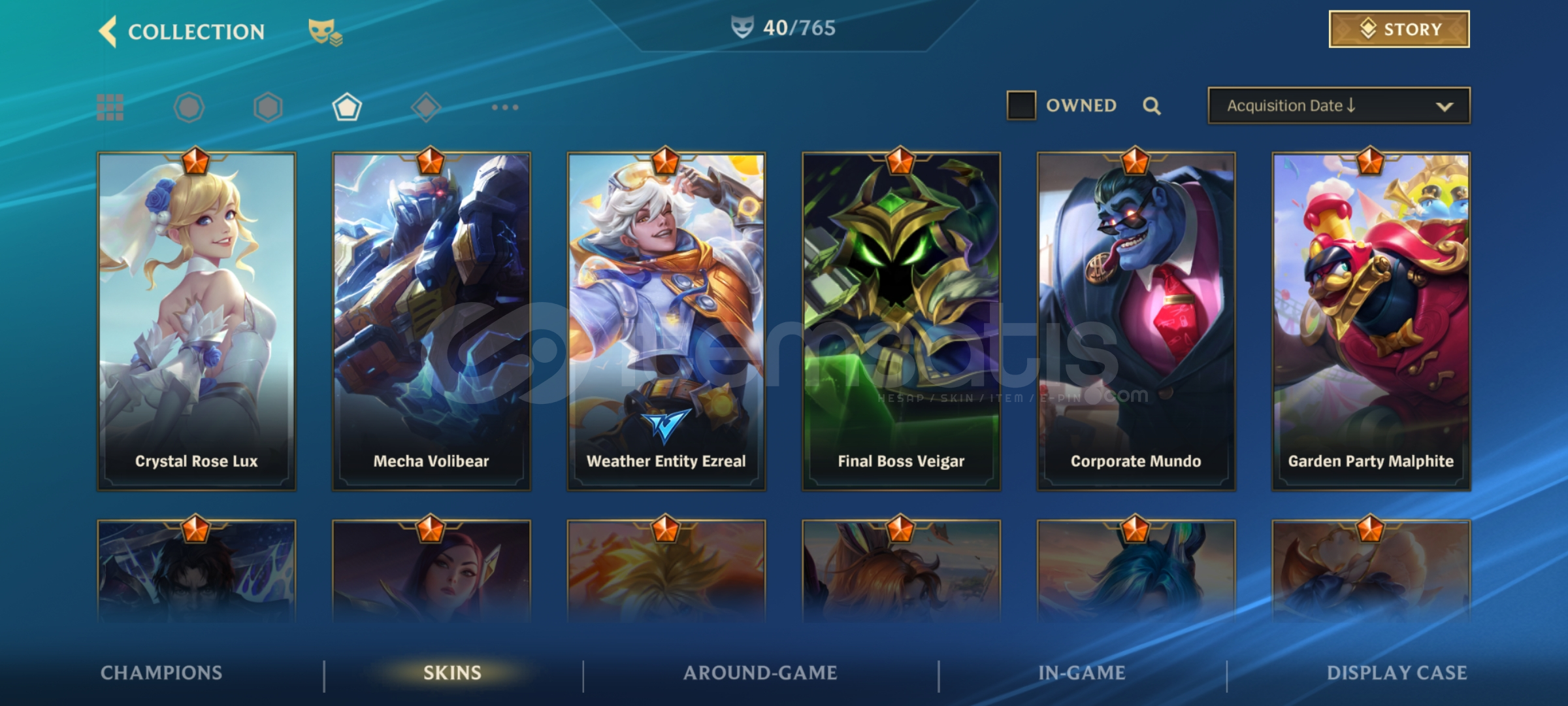The height and width of the screenshot is (706, 1568).
Task: Open the skin shop mask-and-coins icon
Action: click(325, 32)
